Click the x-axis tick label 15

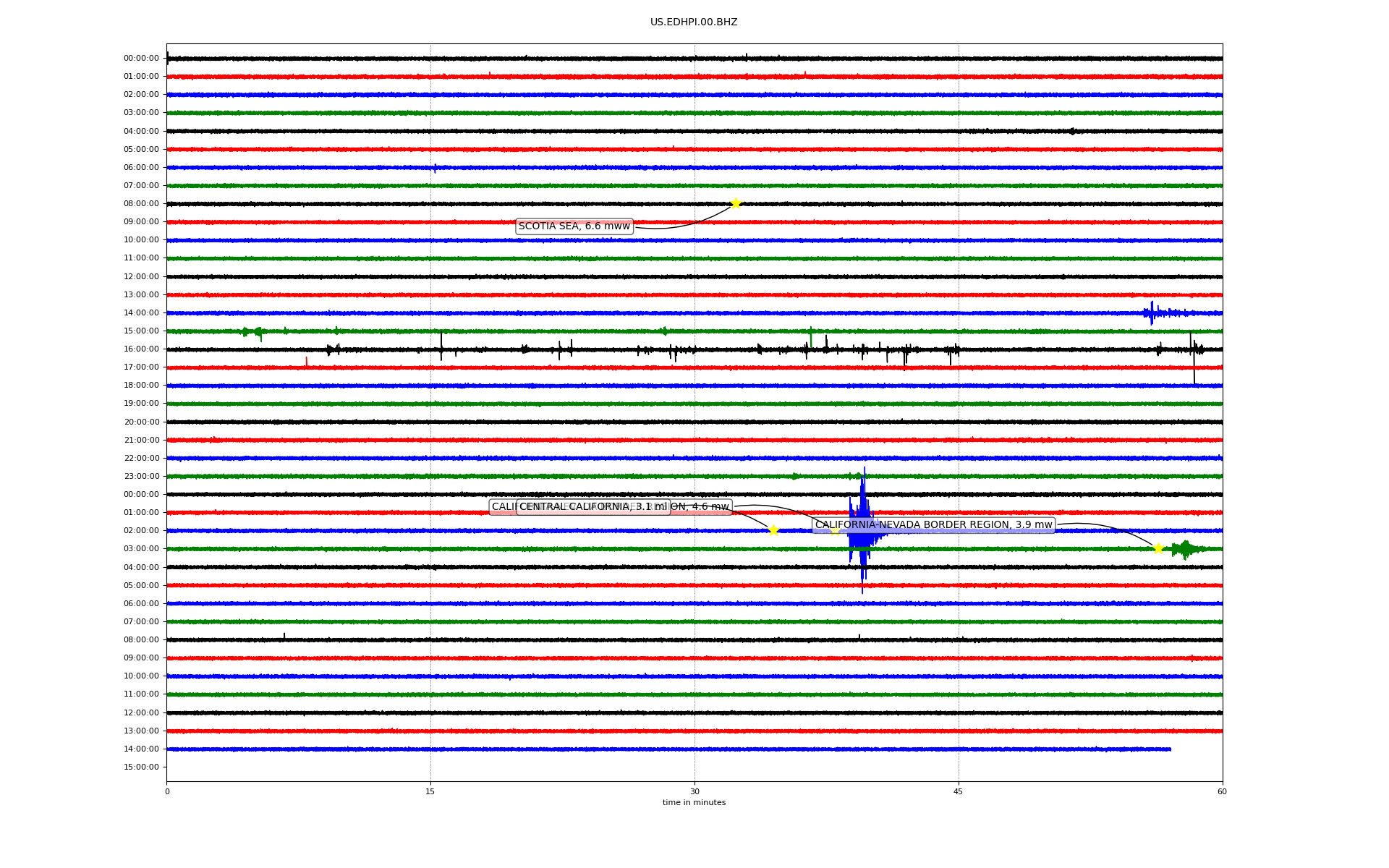(430, 791)
